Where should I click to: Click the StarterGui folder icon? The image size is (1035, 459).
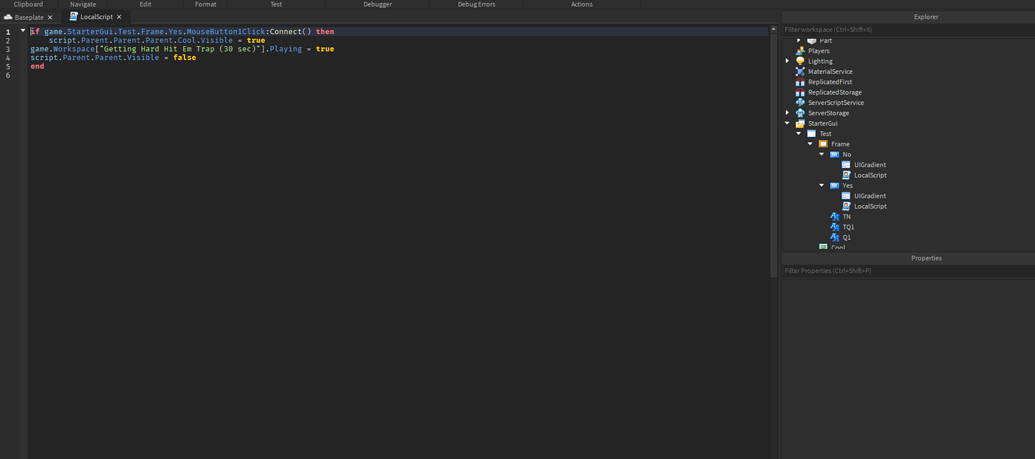(x=800, y=124)
